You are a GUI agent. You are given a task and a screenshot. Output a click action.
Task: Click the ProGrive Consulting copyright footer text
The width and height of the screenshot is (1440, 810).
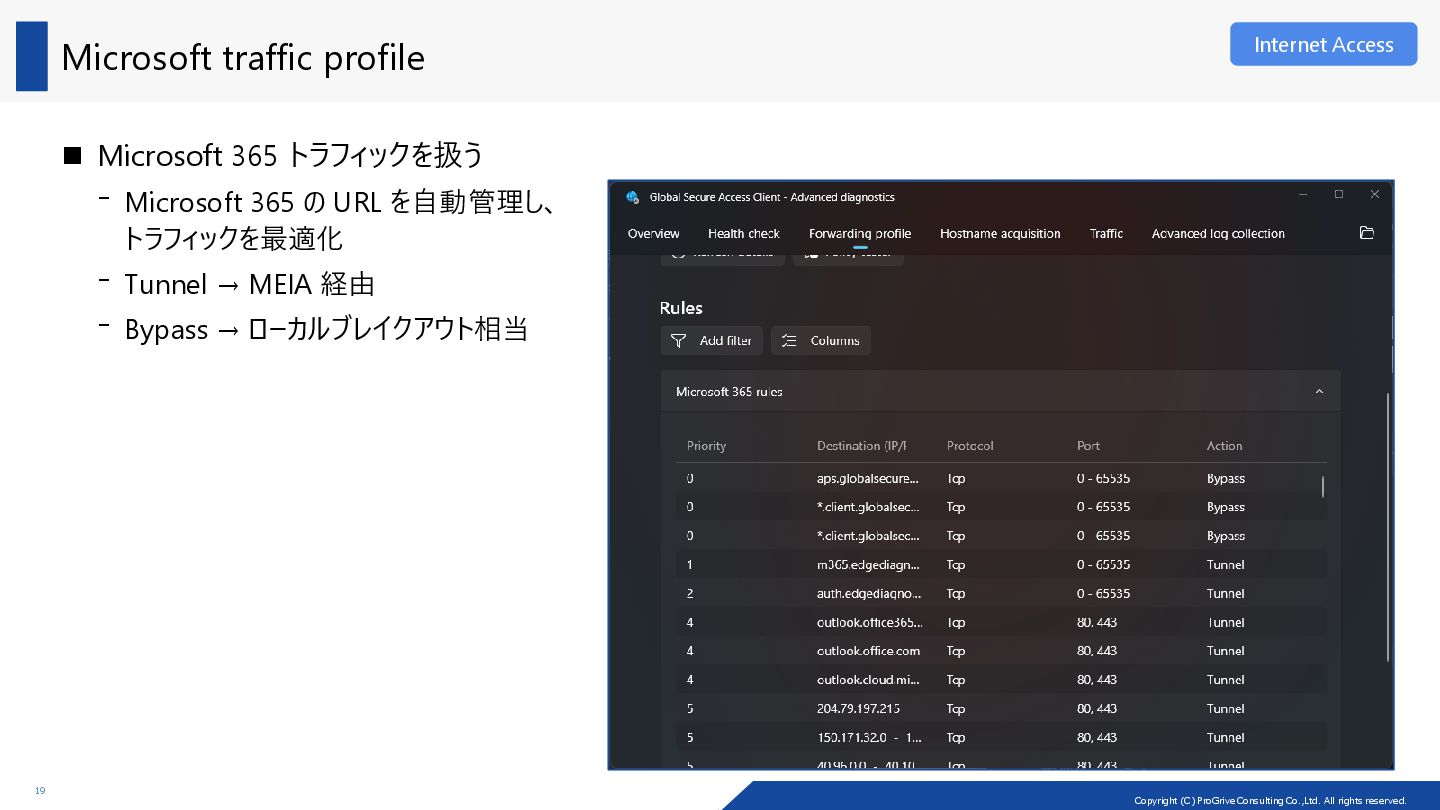1270,800
